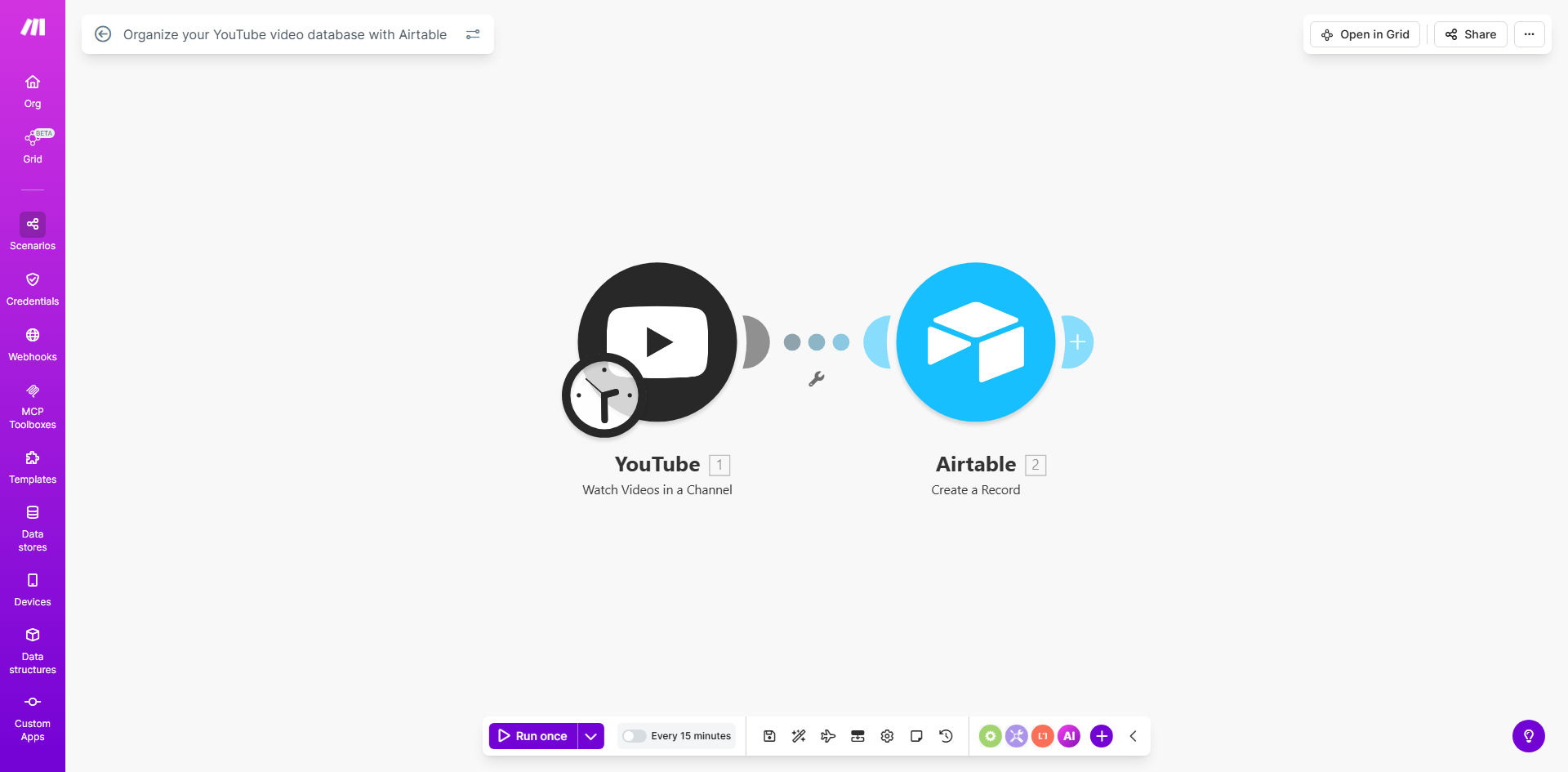Open scenario inputs and outputs icon
The width and height of the screenshot is (1568, 772).
click(857, 736)
